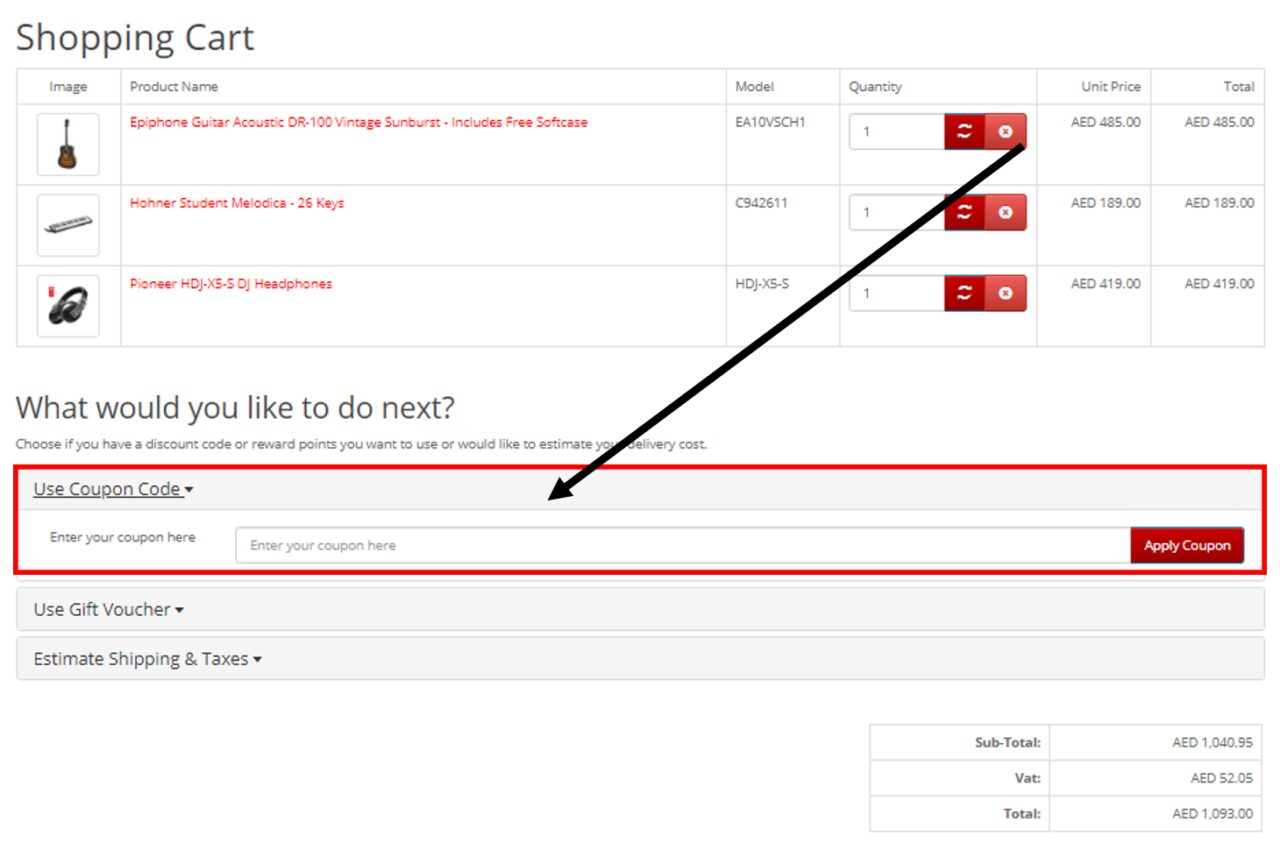1280x843 pixels.
Task: Open Pioneer headphones thumbnail image
Action: (x=68, y=306)
